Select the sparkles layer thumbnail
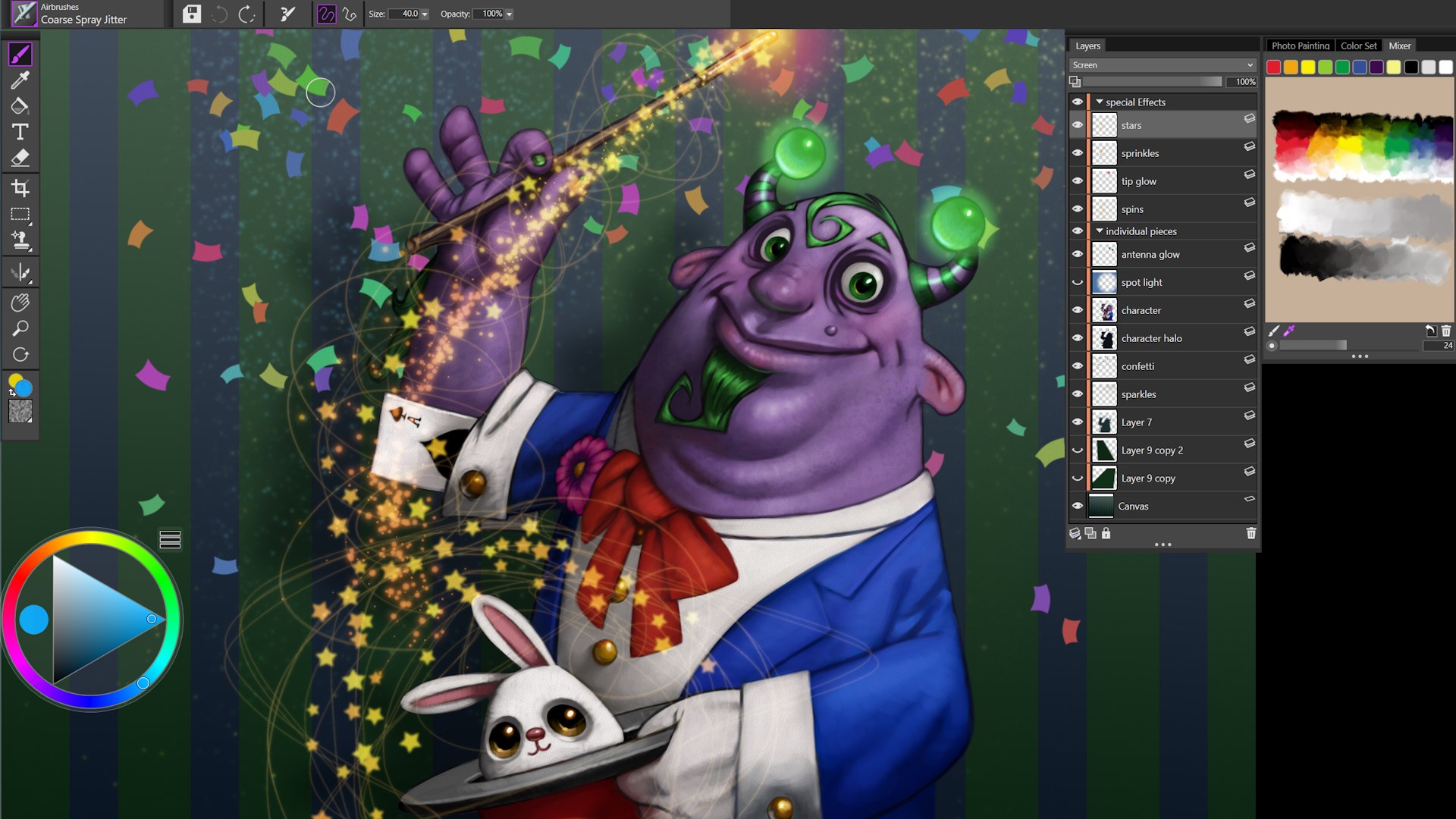The image size is (1456, 819). coord(1104,394)
